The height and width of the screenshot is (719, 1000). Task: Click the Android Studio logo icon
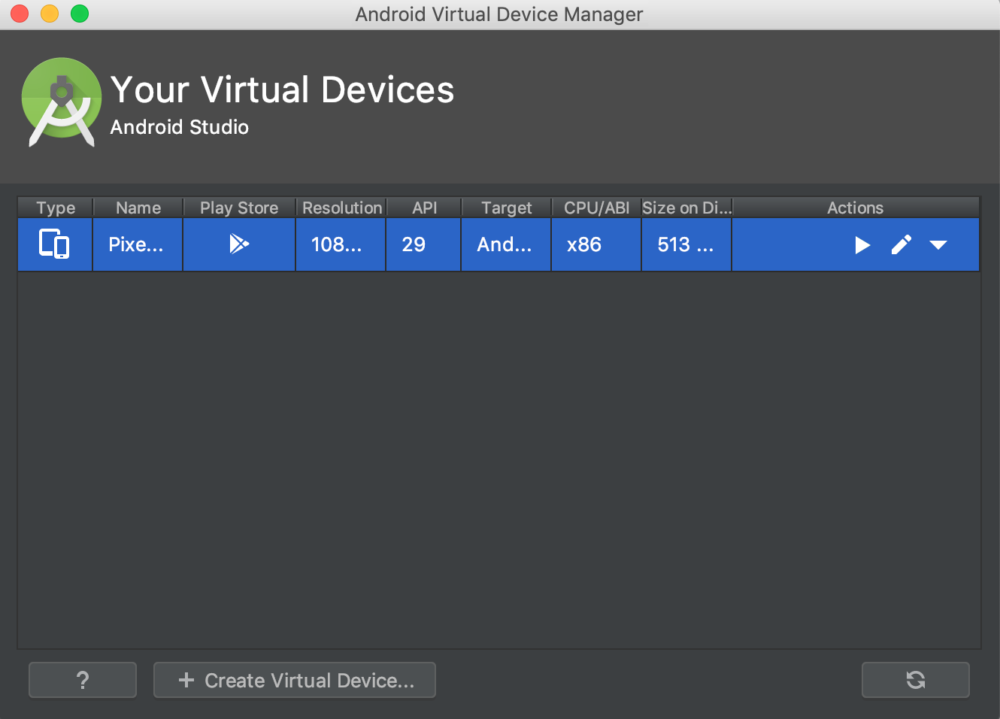[x=61, y=102]
